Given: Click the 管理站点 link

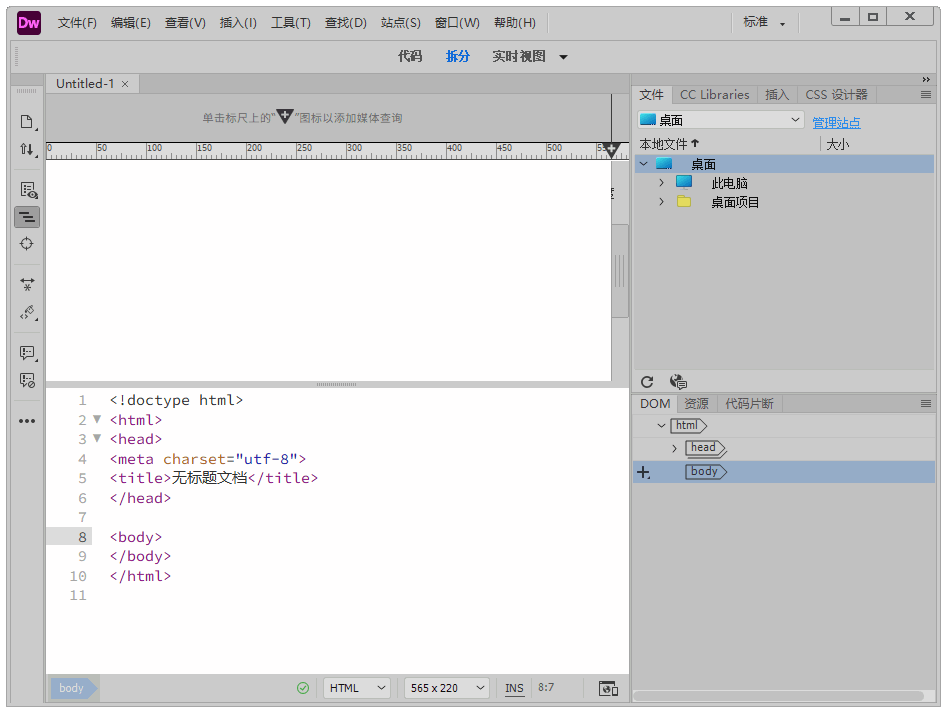Looking at the screenshot, I should [836, 123].
